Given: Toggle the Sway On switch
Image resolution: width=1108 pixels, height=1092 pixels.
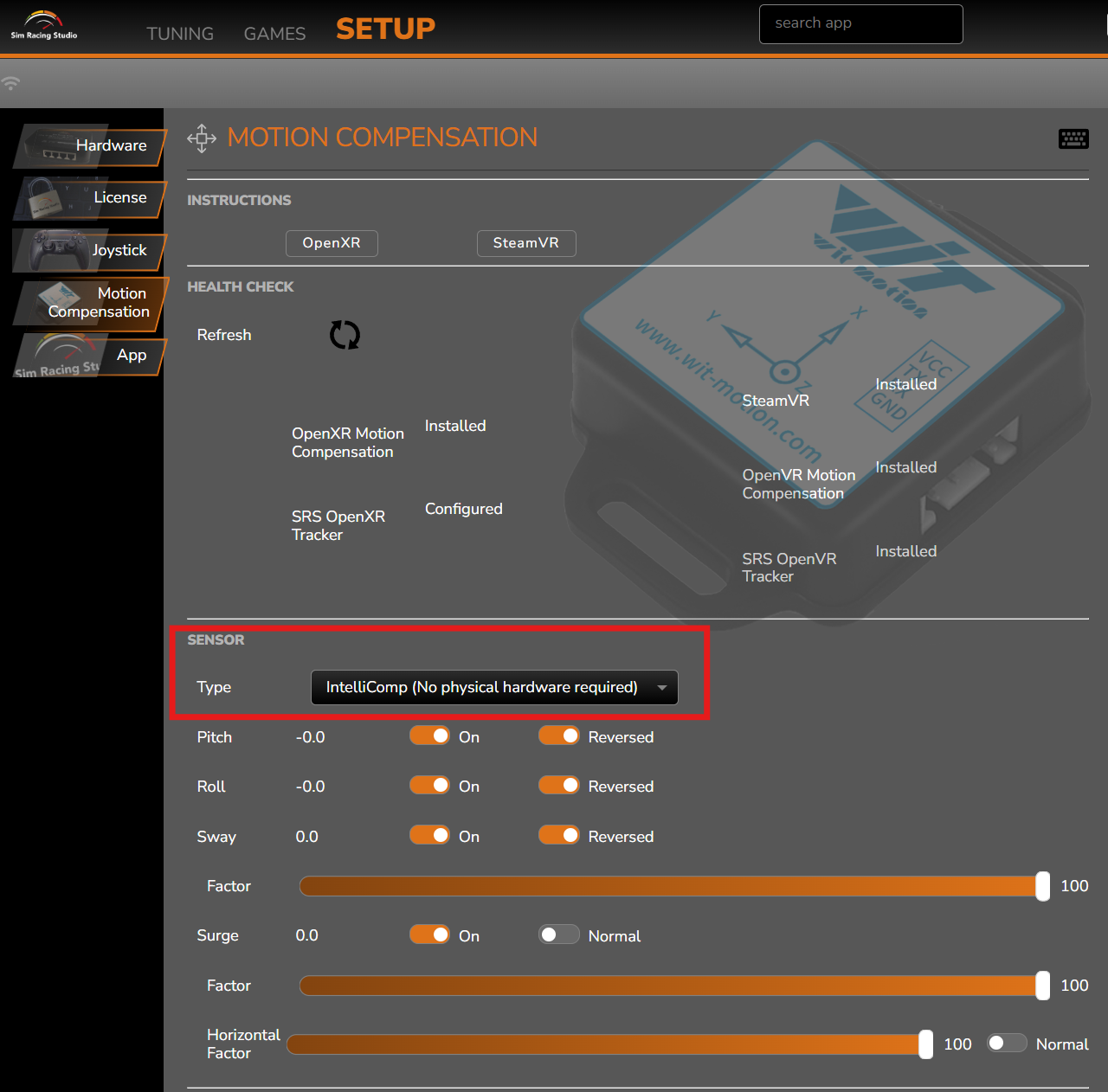Looking at the screenshot, I should coord(429,835).
